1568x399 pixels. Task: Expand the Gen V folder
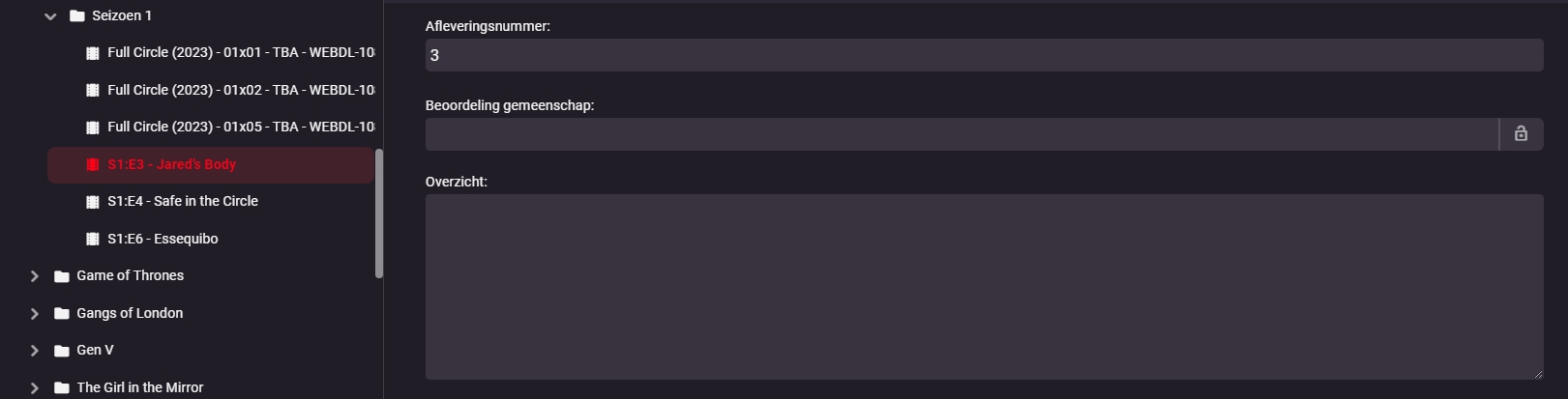pos(35,351)
